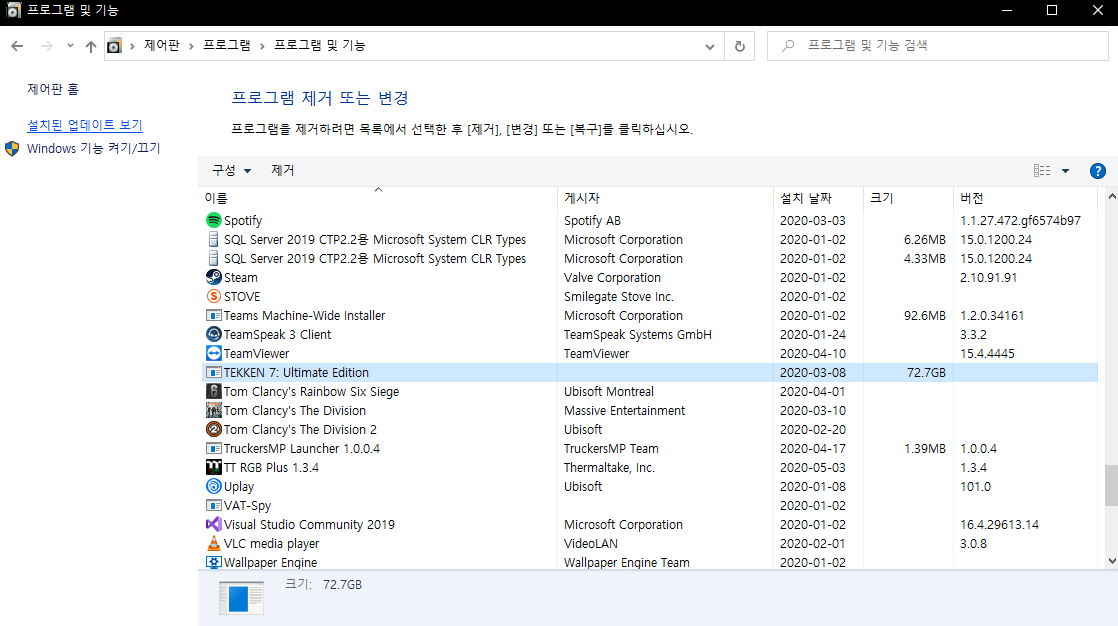Open the 구성 dropdown menu
Image resolution: width=1118 pixels, height=626 pixels.
click(232, 170)
